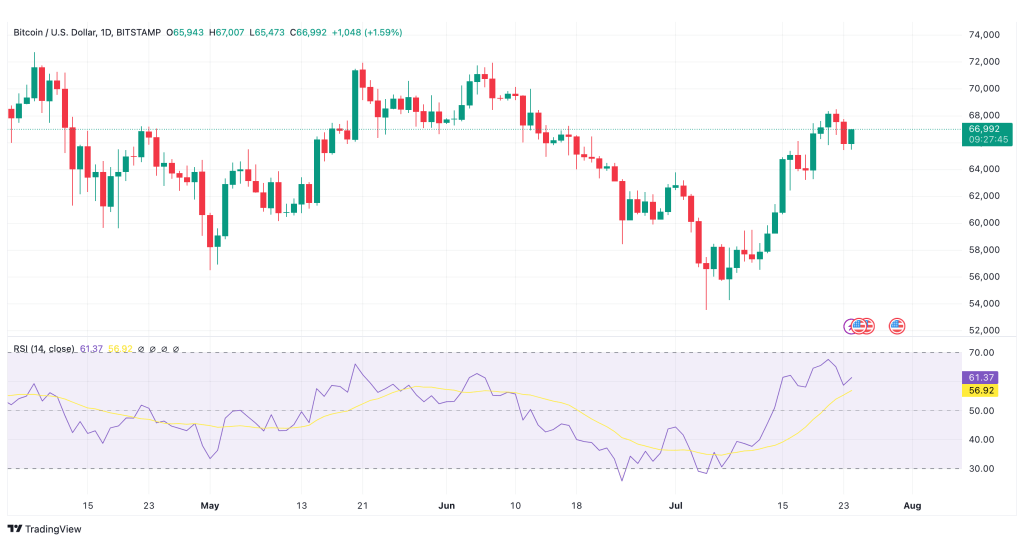Click the 74,000 price scale label
The width and height of the screenshot is (1024, 542).
(x=984, y=35)
